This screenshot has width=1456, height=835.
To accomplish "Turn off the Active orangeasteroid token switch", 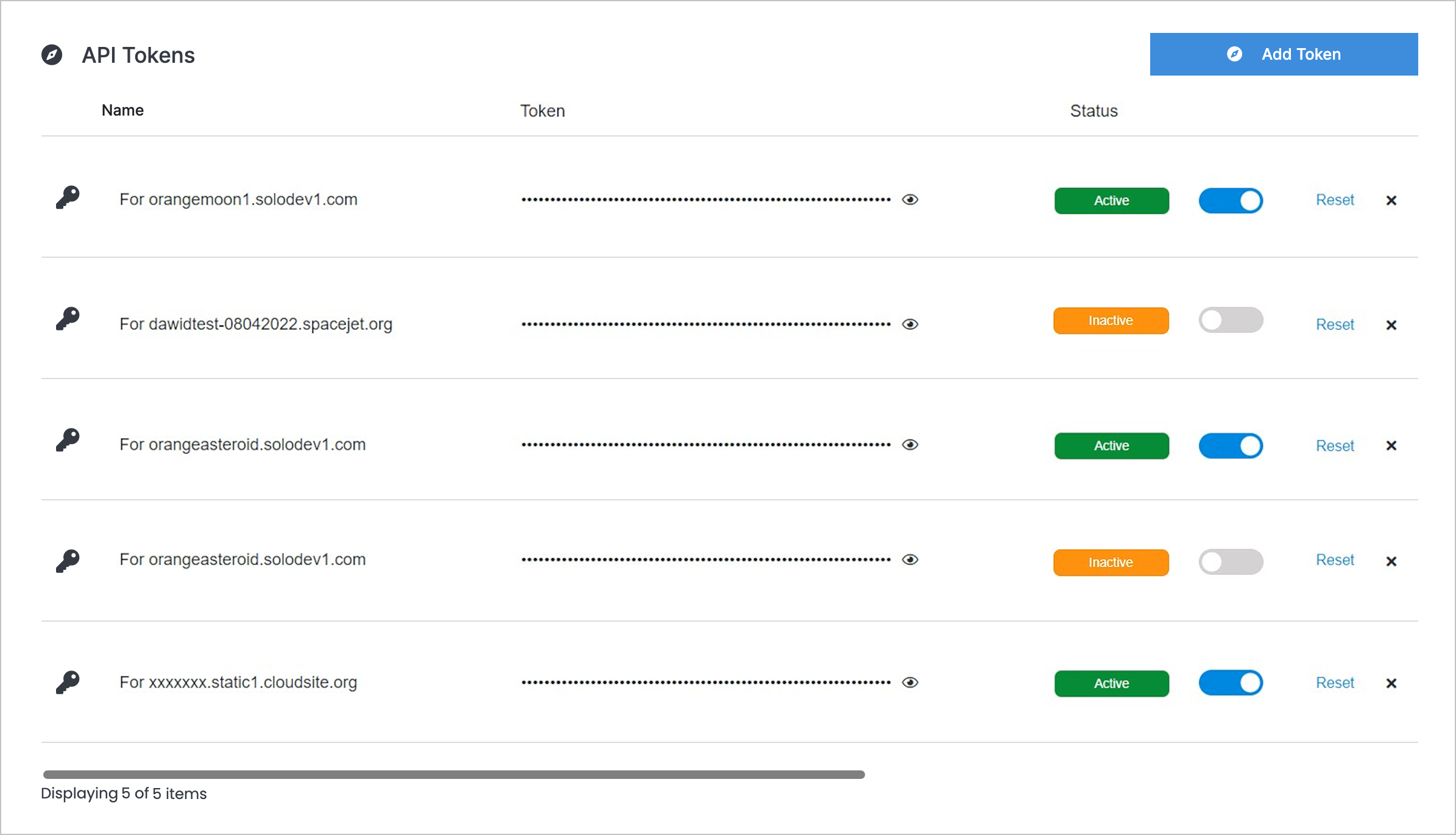I will [1231, 446].
